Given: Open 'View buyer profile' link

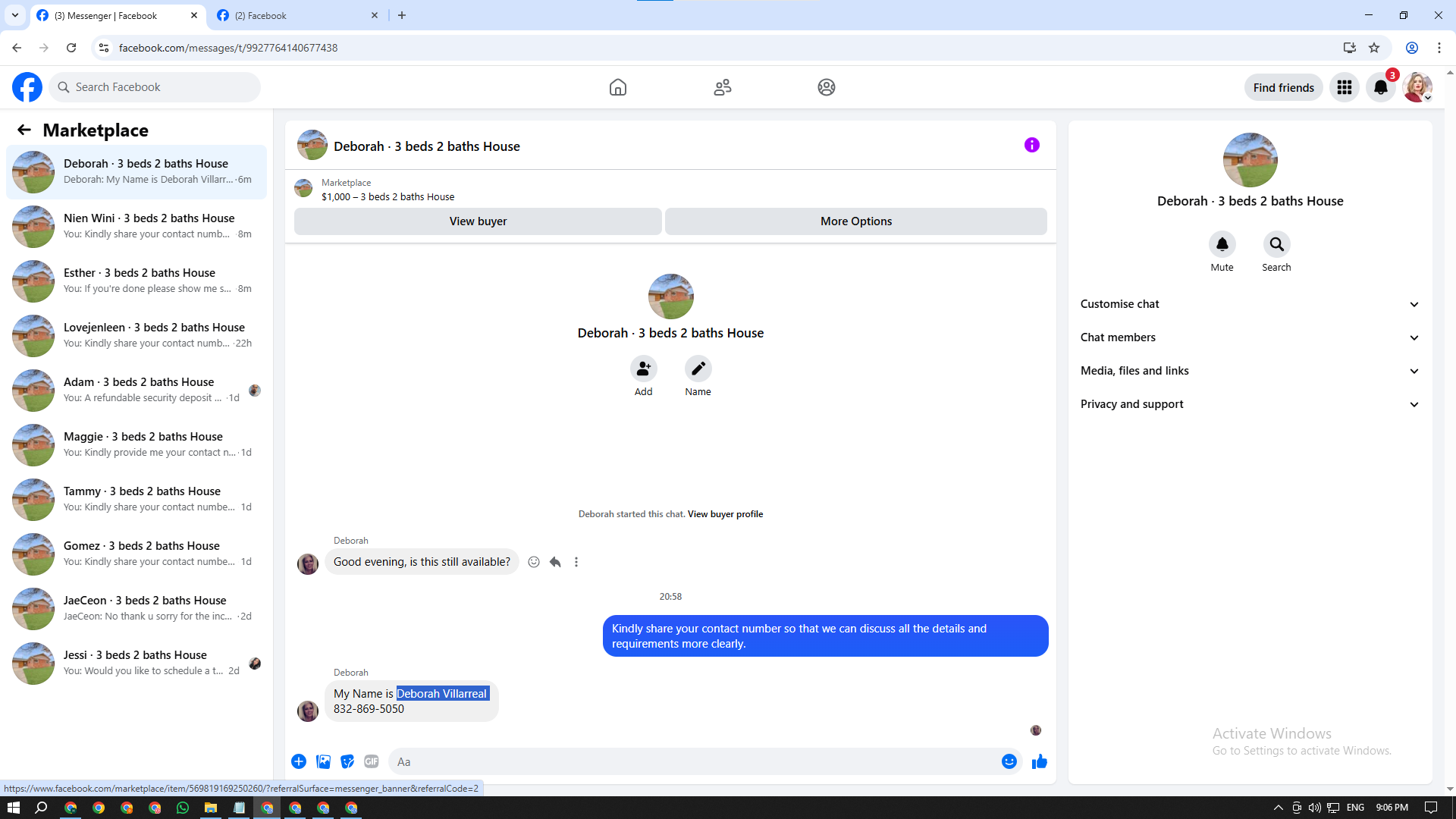Looking at the screenshot, I should (x=725, y=514).
